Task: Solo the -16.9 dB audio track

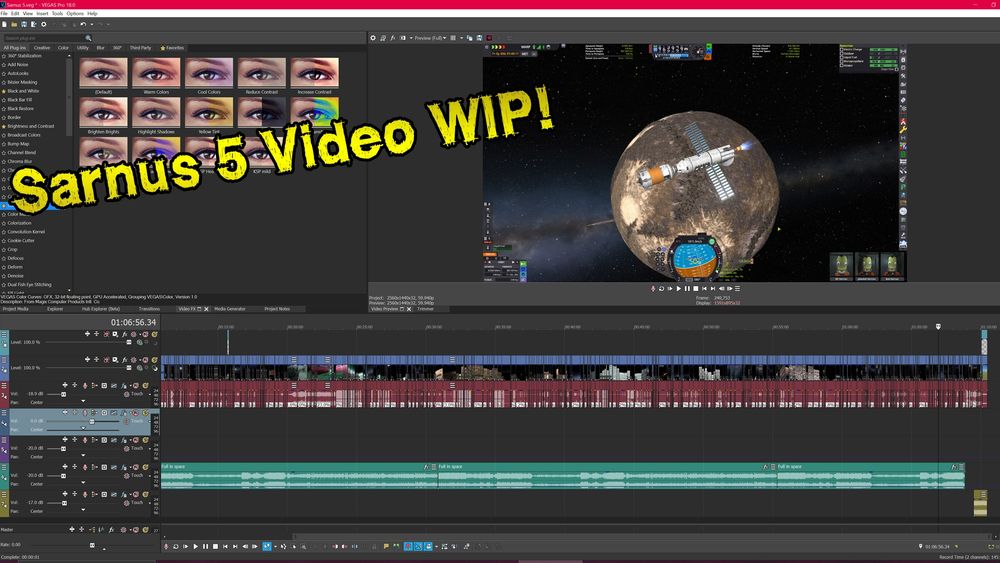Action: point(145,386)
